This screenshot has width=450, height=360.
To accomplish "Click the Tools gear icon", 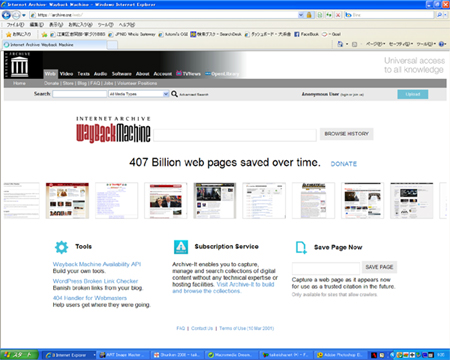I will tap(62, 247).
